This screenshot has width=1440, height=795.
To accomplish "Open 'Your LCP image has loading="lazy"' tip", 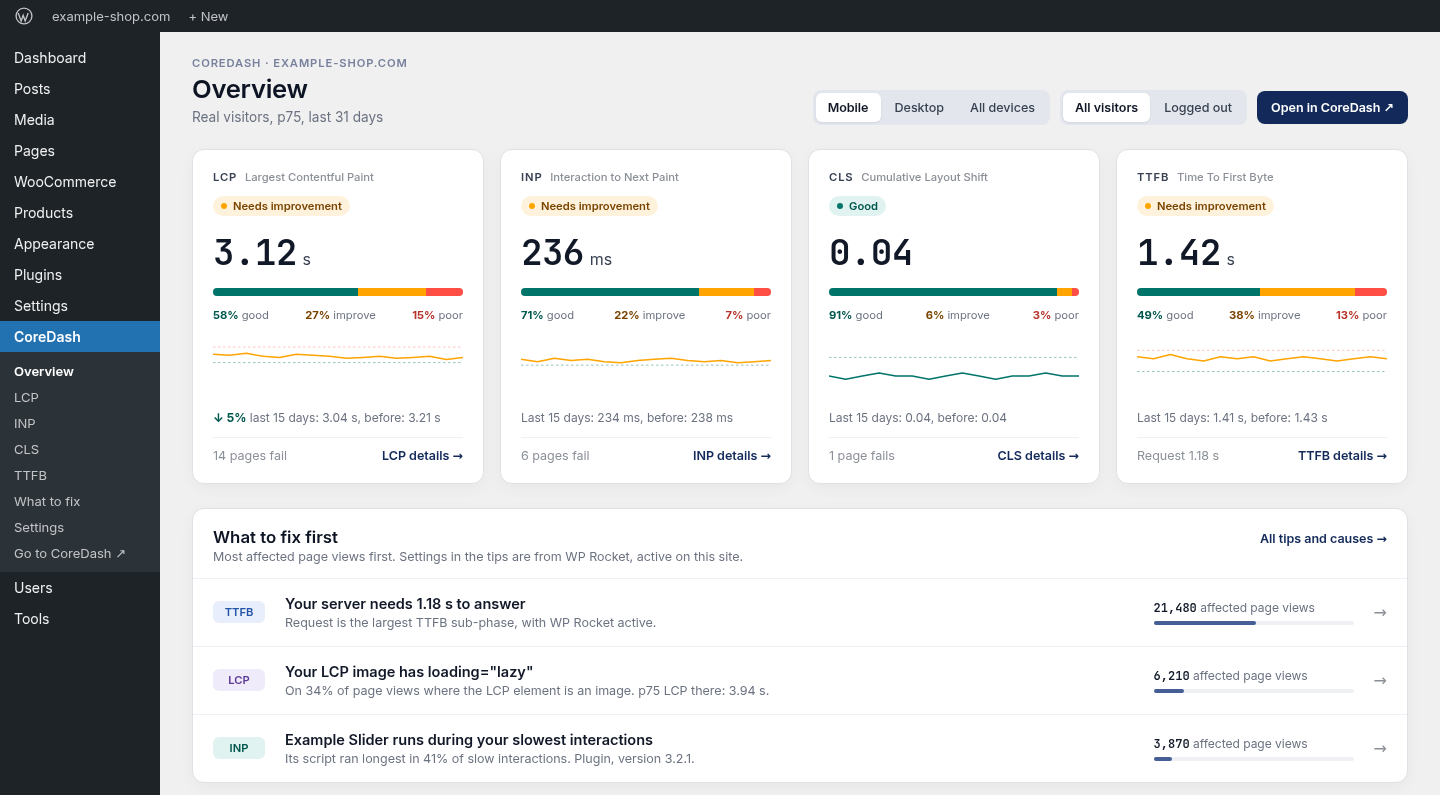I will (409, 672).
